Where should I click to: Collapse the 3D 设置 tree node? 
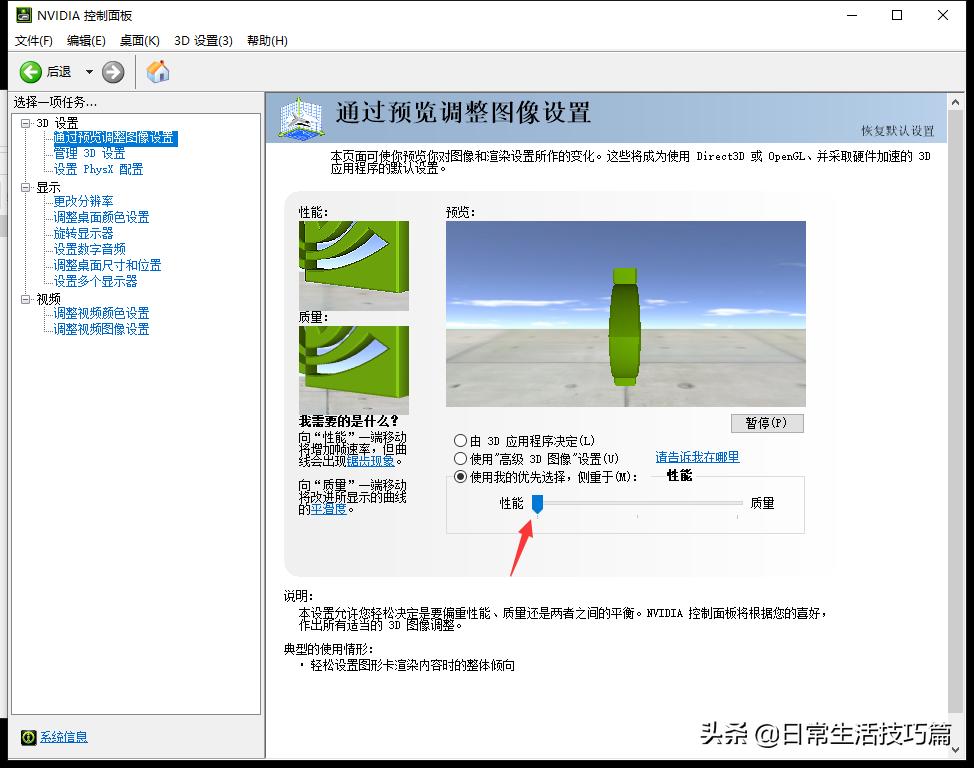pos(23,122)
